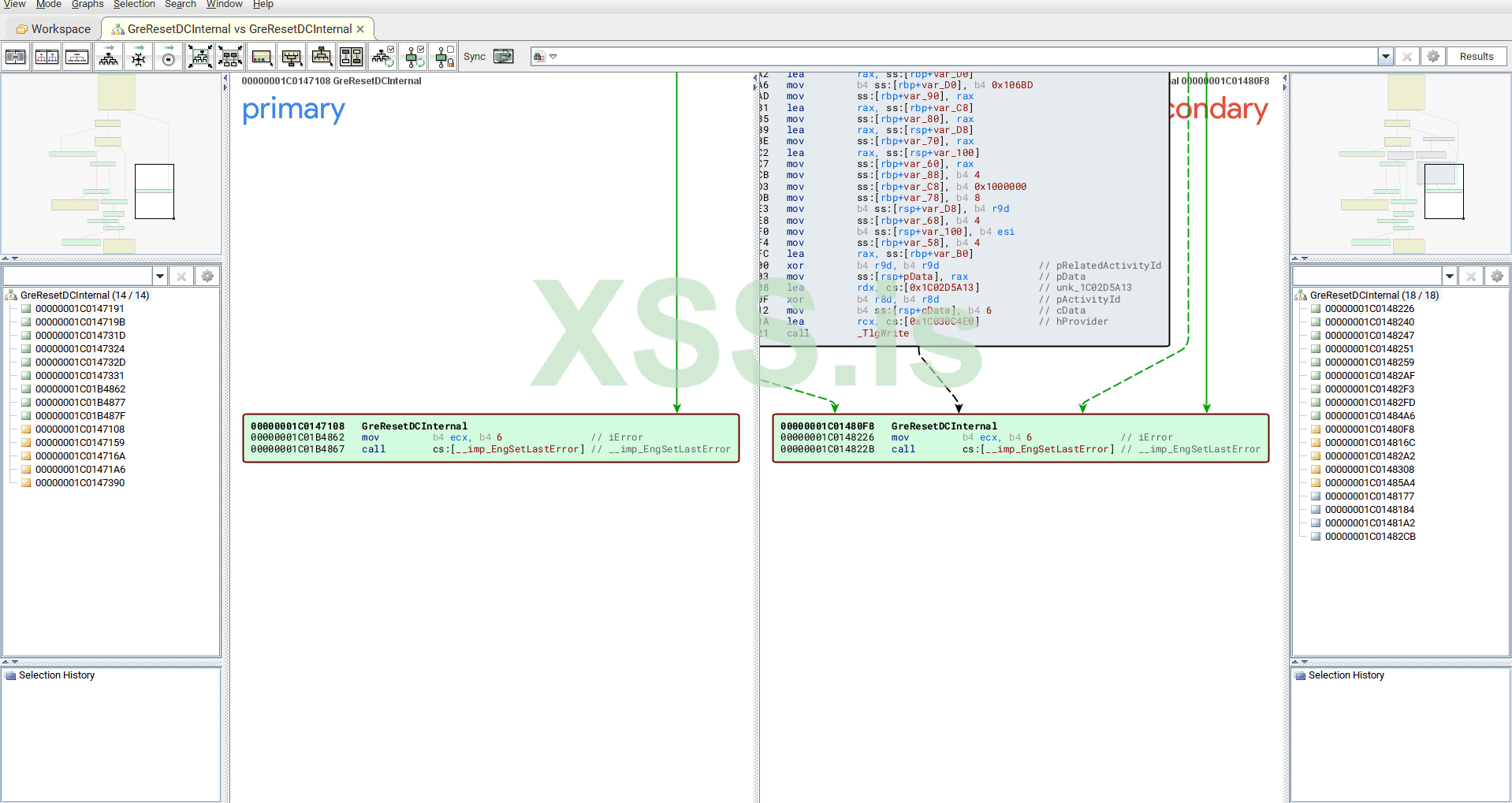Open the secondary tree filter dropdown
The width and height of the screenshot is (1512, 803).
(x=1450, y=276)
